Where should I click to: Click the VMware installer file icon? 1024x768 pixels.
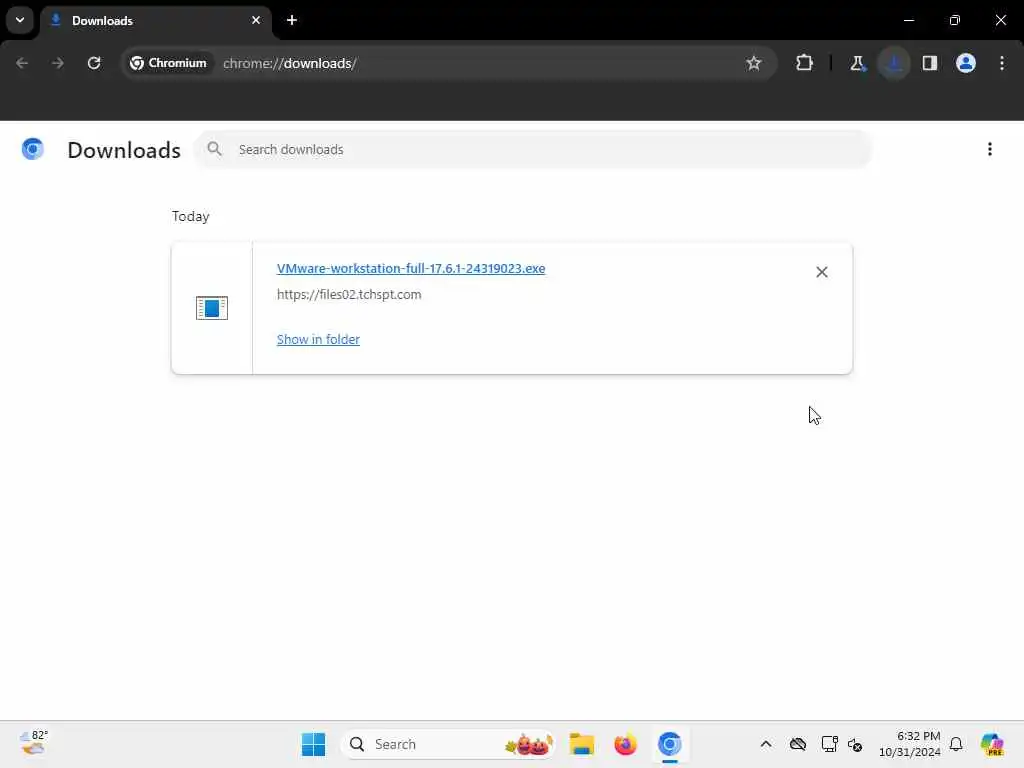click(212, 308)
